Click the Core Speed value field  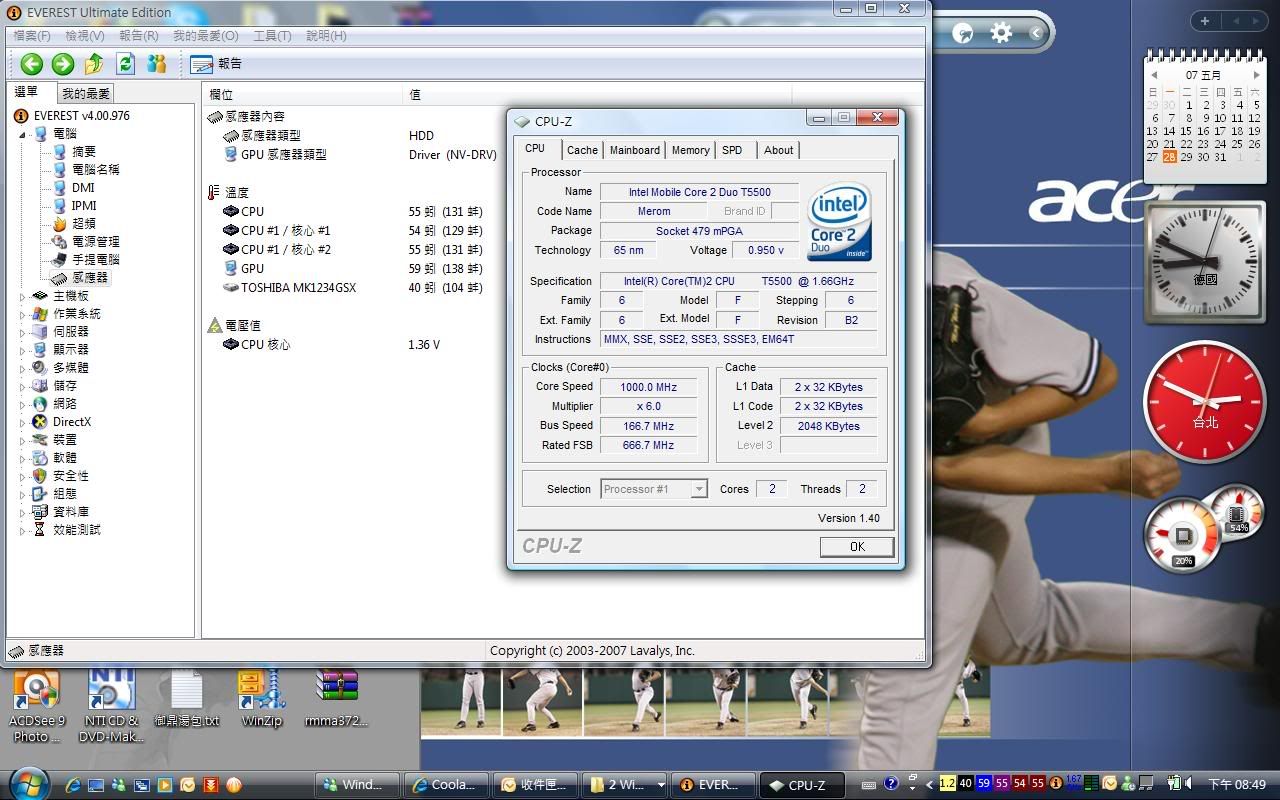click(x=648, y=387)
